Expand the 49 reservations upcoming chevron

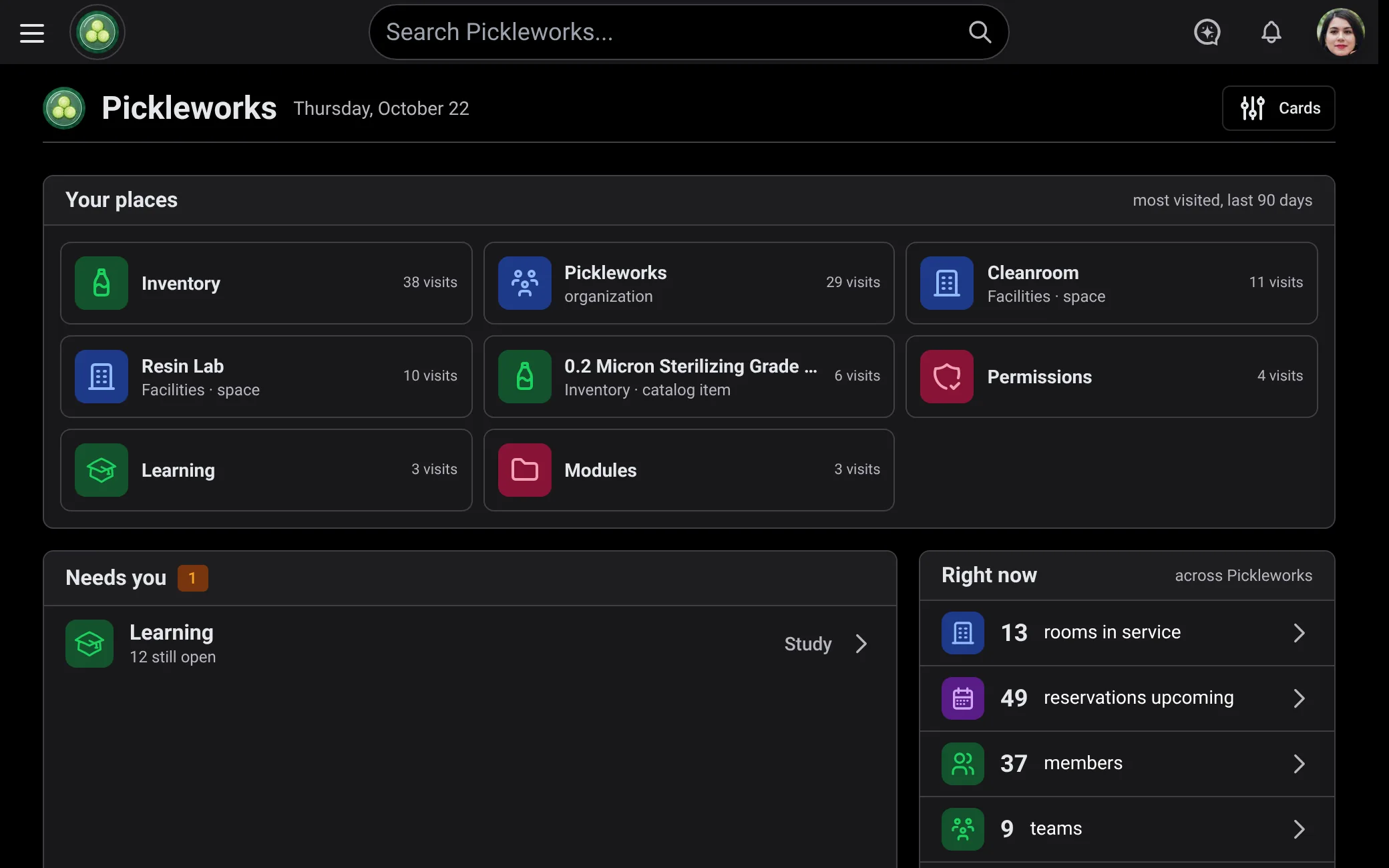1299,698
